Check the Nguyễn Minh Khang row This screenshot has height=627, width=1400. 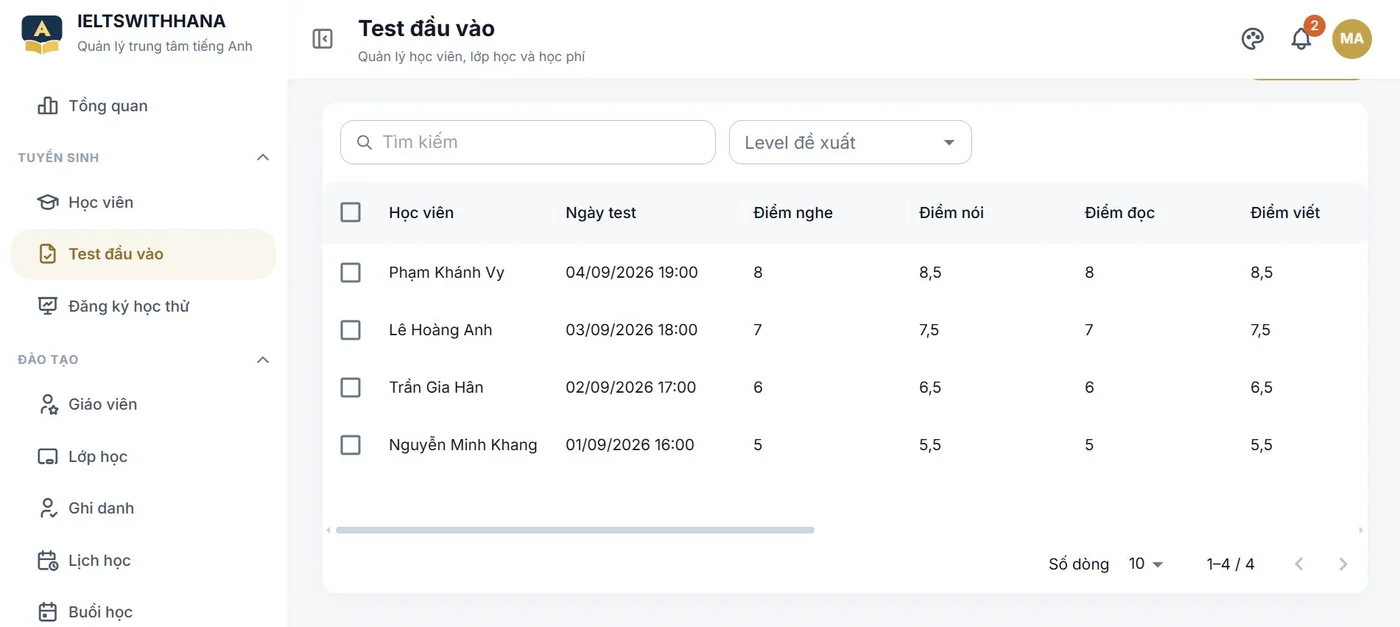pyautogui.click(x=350, y=445)
